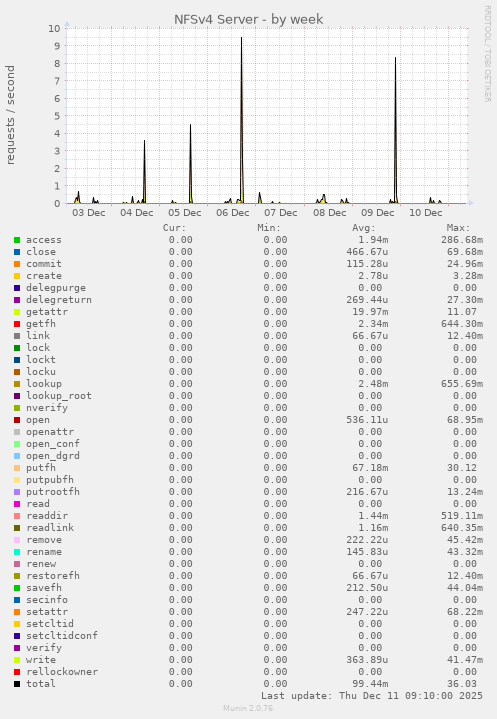This screenshot has width=497, height=719.
Task: Select the '03 Dec' date label
Action: pyautogui.click(x=88, y=213)
